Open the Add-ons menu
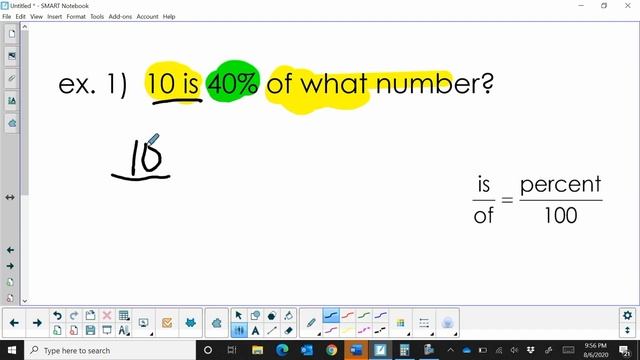Viewport: 640px width, 360px height. coord(120,17)
